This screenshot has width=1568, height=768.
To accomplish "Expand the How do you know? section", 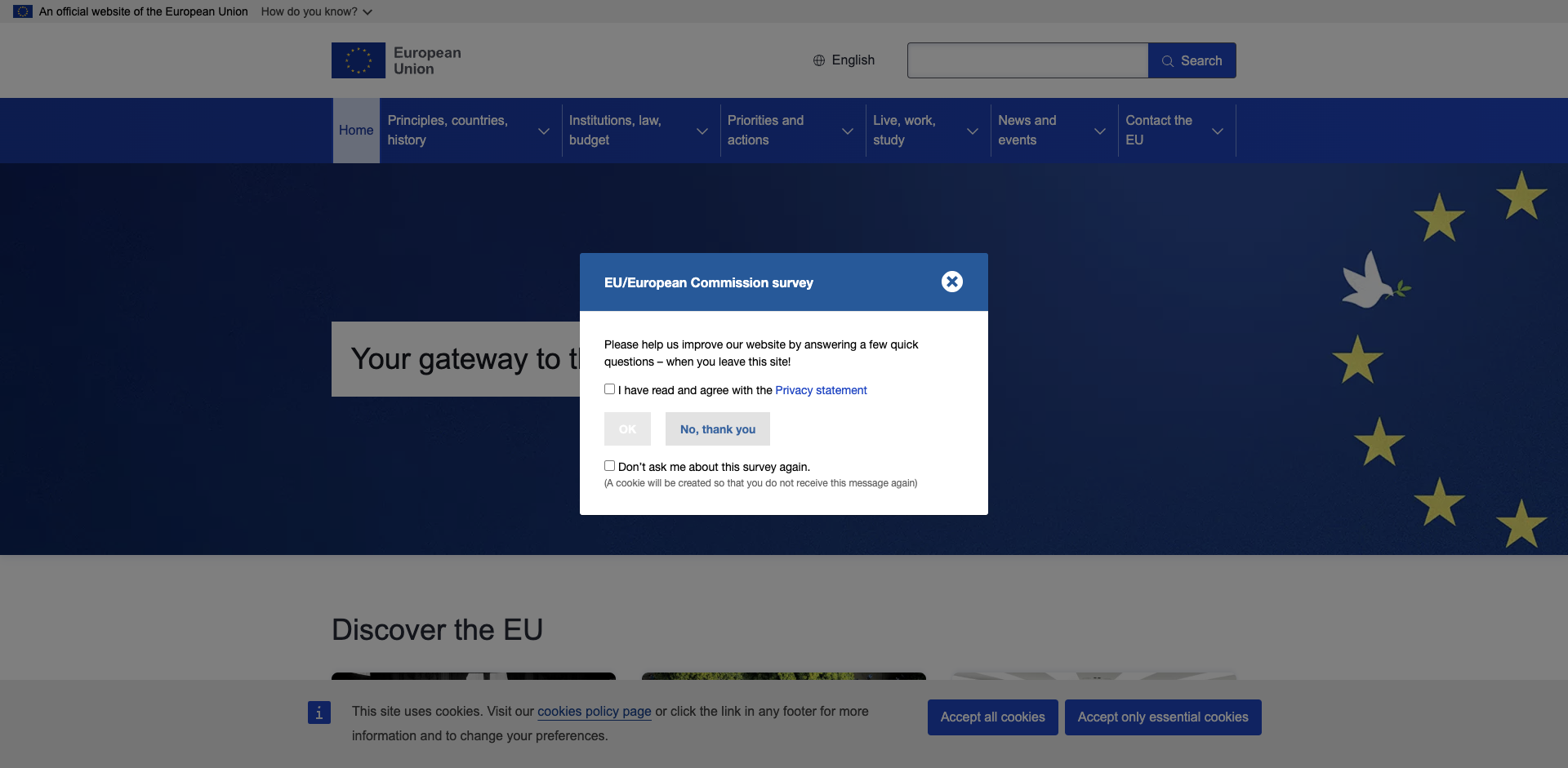I will (x=317, y=11).
